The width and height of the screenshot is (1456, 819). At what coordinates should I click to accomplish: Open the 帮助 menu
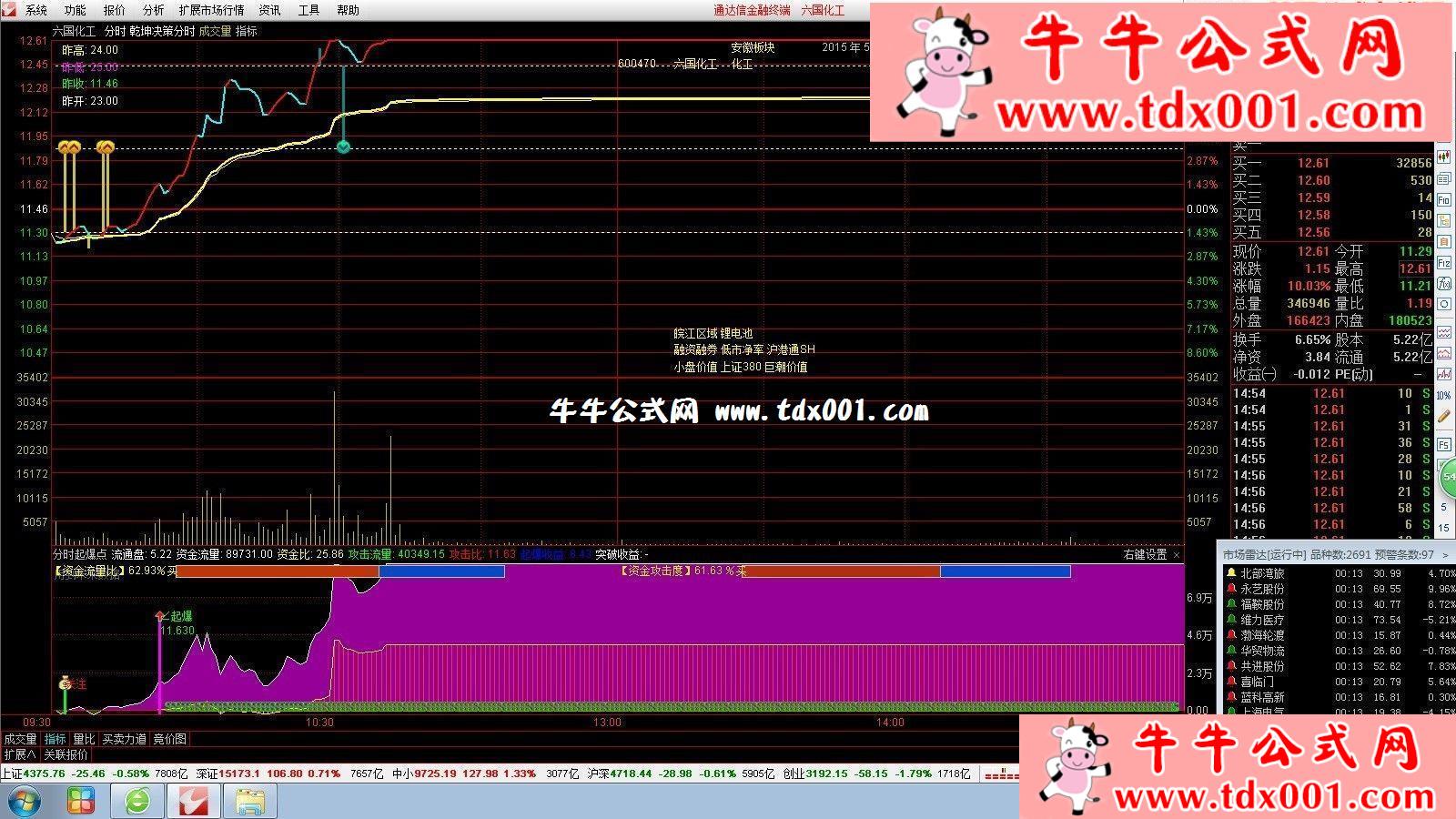tap(349, 10)
